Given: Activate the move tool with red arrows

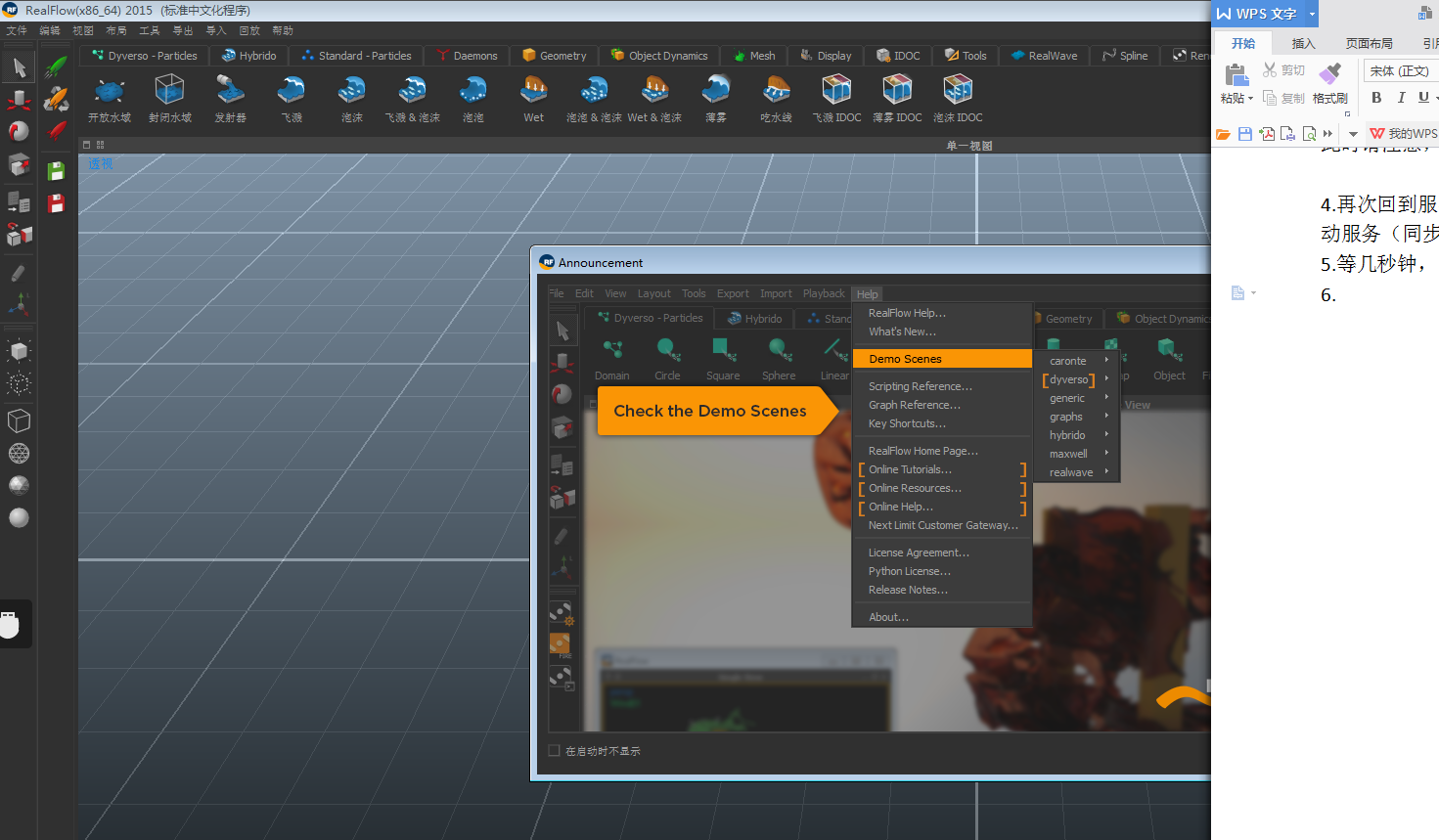Looking at the screenshot, I should 19,100.
